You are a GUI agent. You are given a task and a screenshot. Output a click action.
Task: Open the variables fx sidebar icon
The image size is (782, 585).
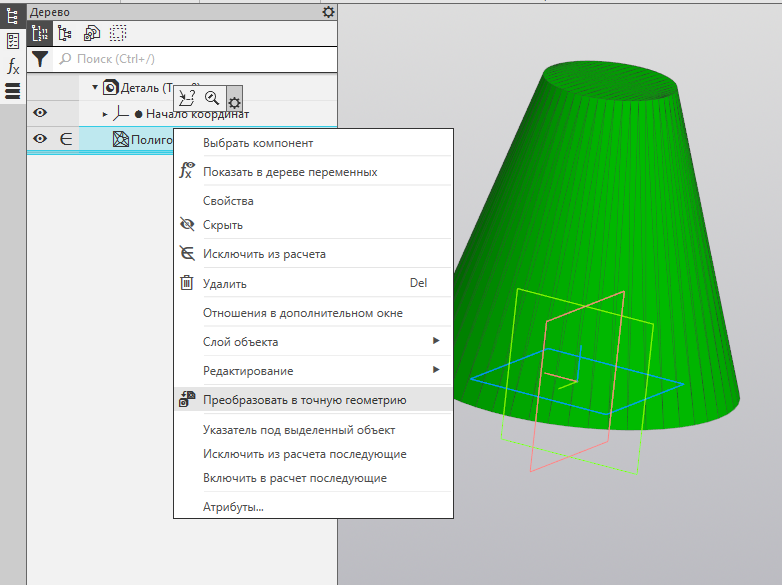coord(12,66)
